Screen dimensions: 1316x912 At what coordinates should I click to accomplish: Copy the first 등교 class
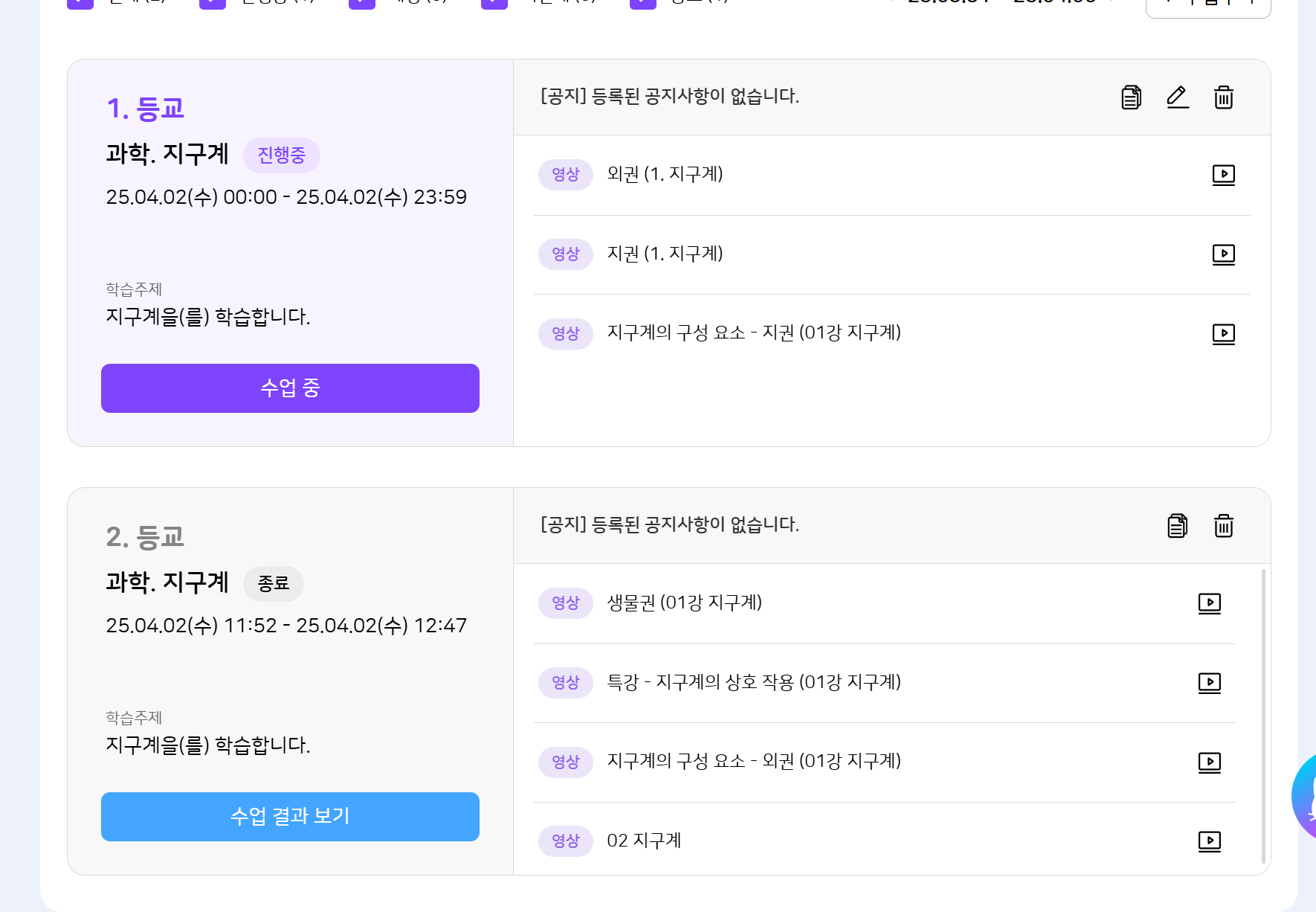pos(1131,97)
